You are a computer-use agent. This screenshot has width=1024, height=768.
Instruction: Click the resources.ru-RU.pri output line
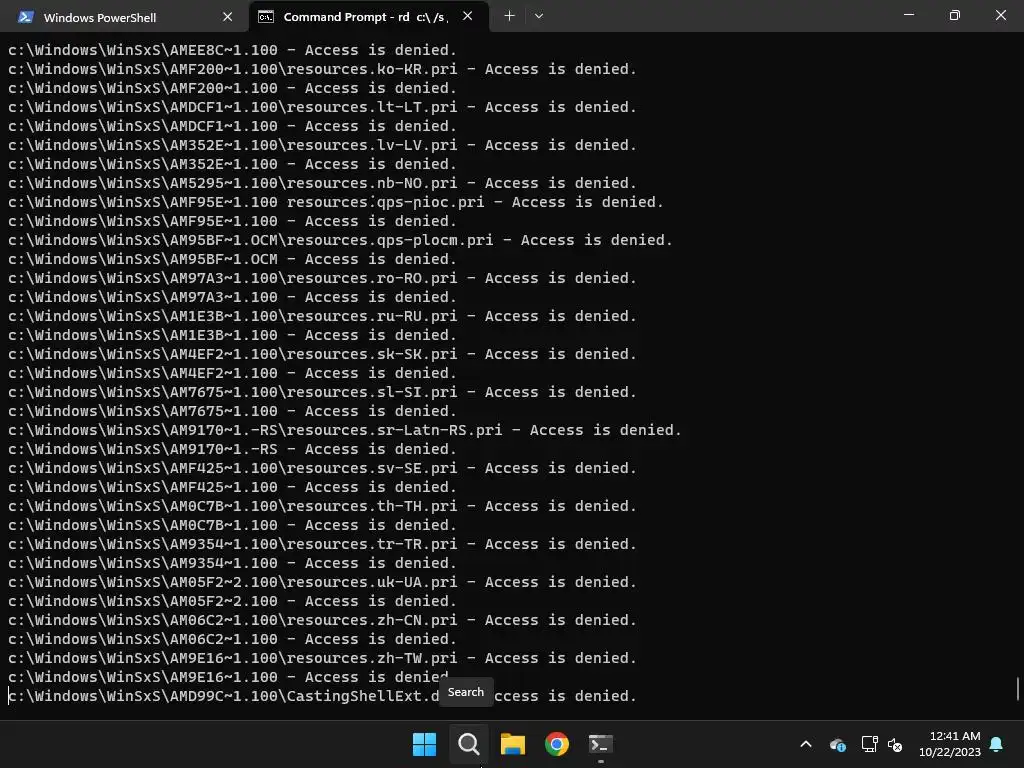click(x=322, y=316)
